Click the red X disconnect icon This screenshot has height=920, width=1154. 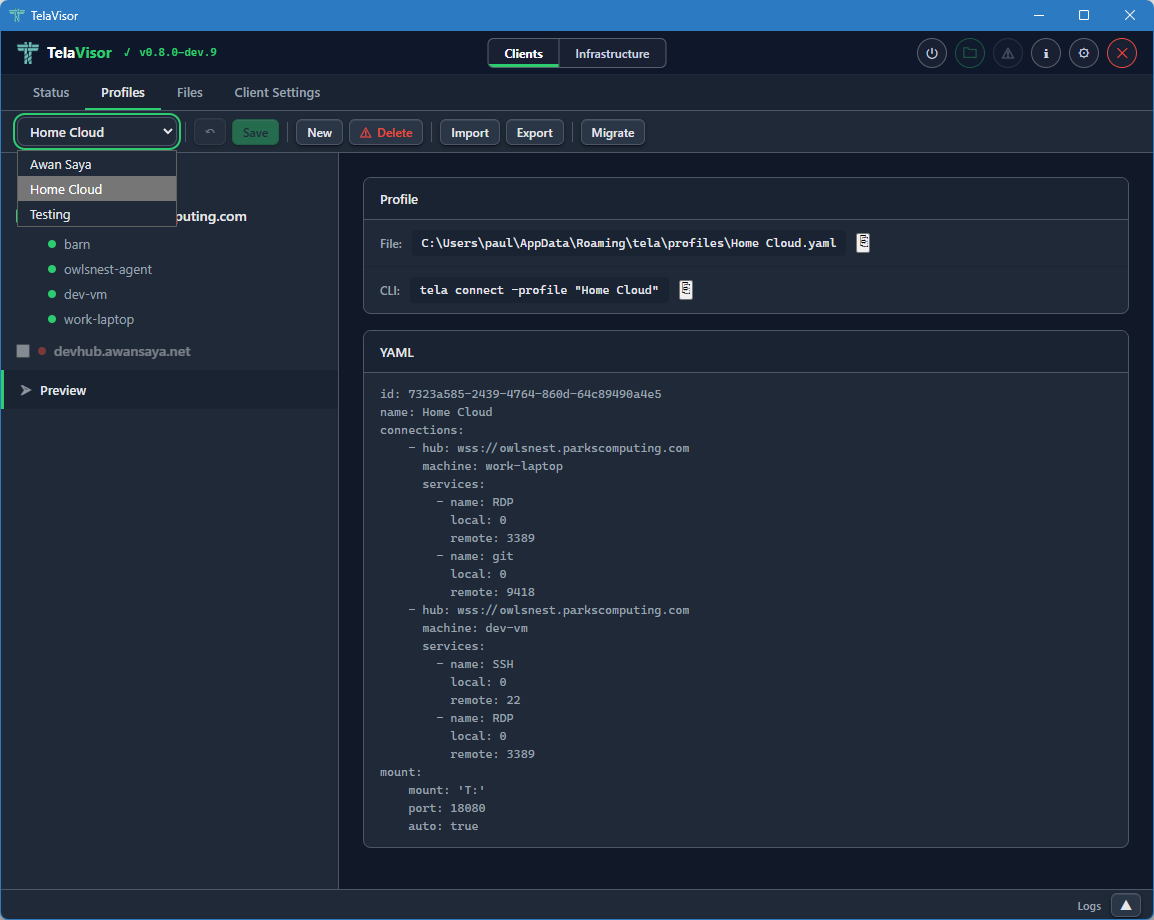(x=1121, y=53)
